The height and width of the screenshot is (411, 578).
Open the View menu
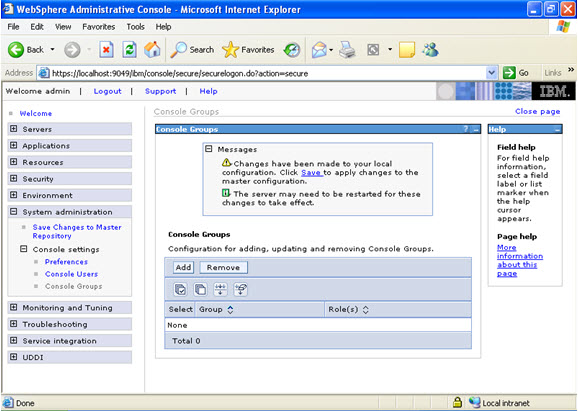coord(63,27)
